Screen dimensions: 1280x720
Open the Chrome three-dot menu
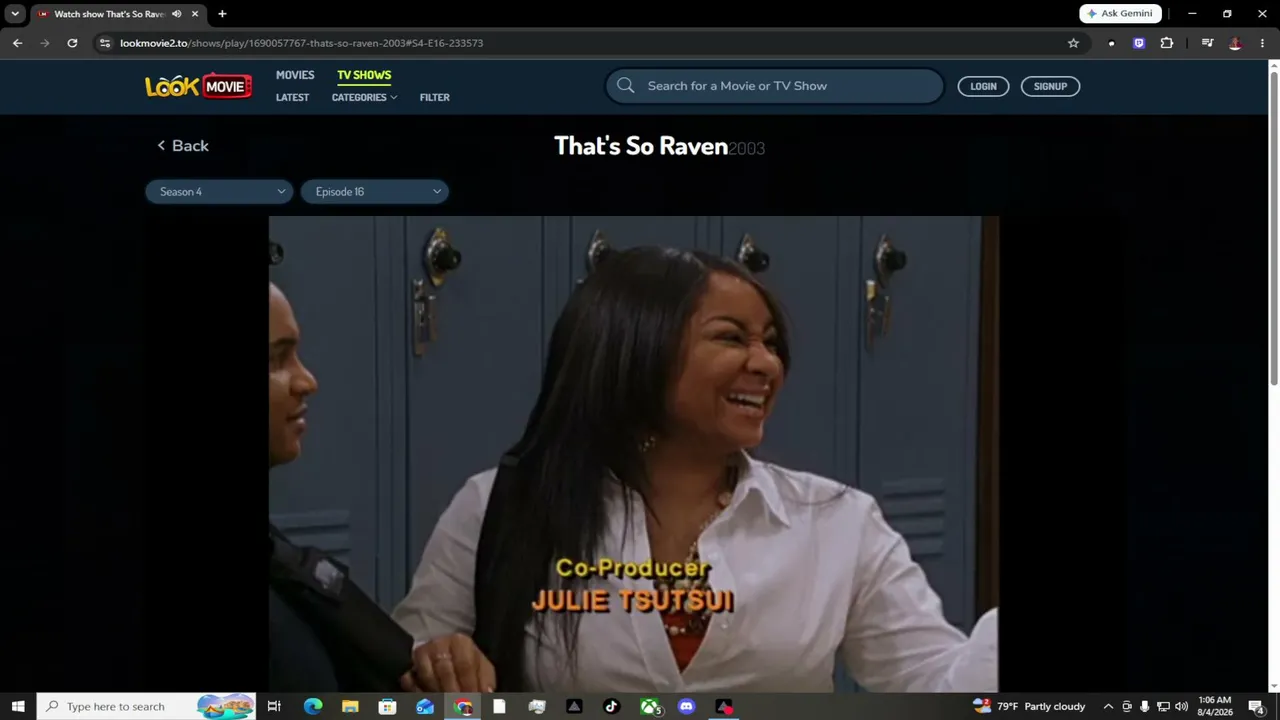(x=1262, y=43)
